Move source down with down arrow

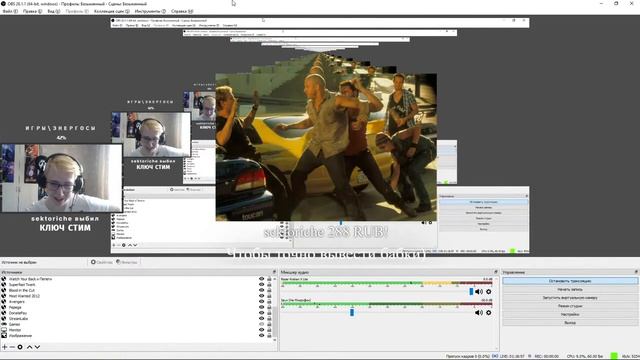37,347
